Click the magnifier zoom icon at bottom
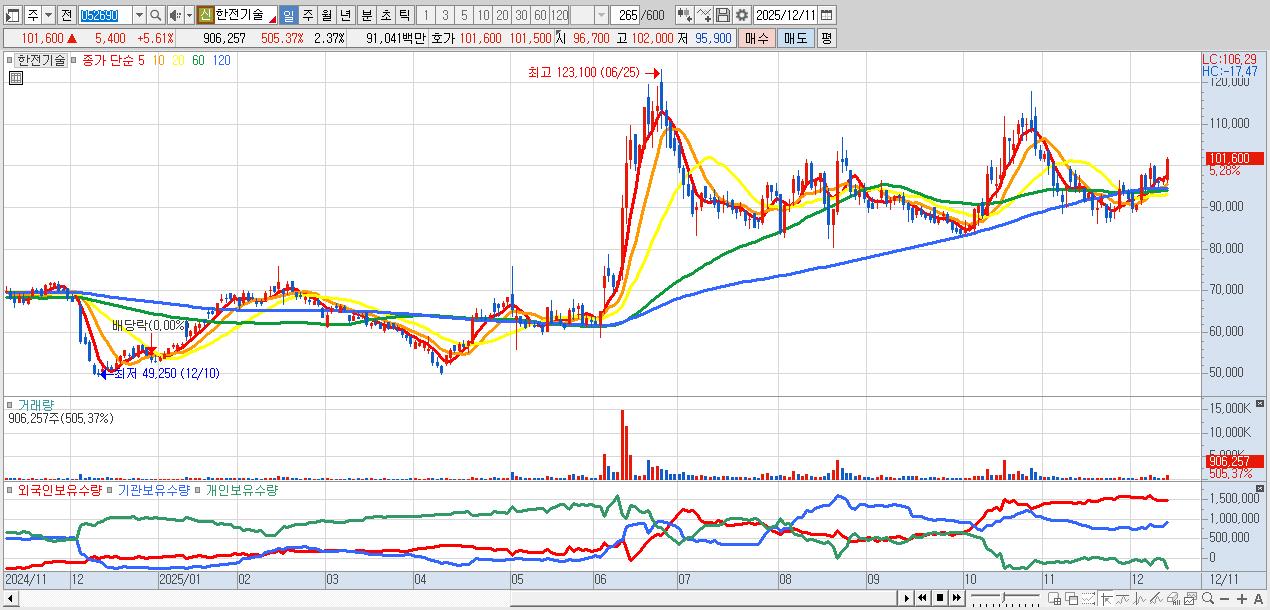 (1207, 598)
